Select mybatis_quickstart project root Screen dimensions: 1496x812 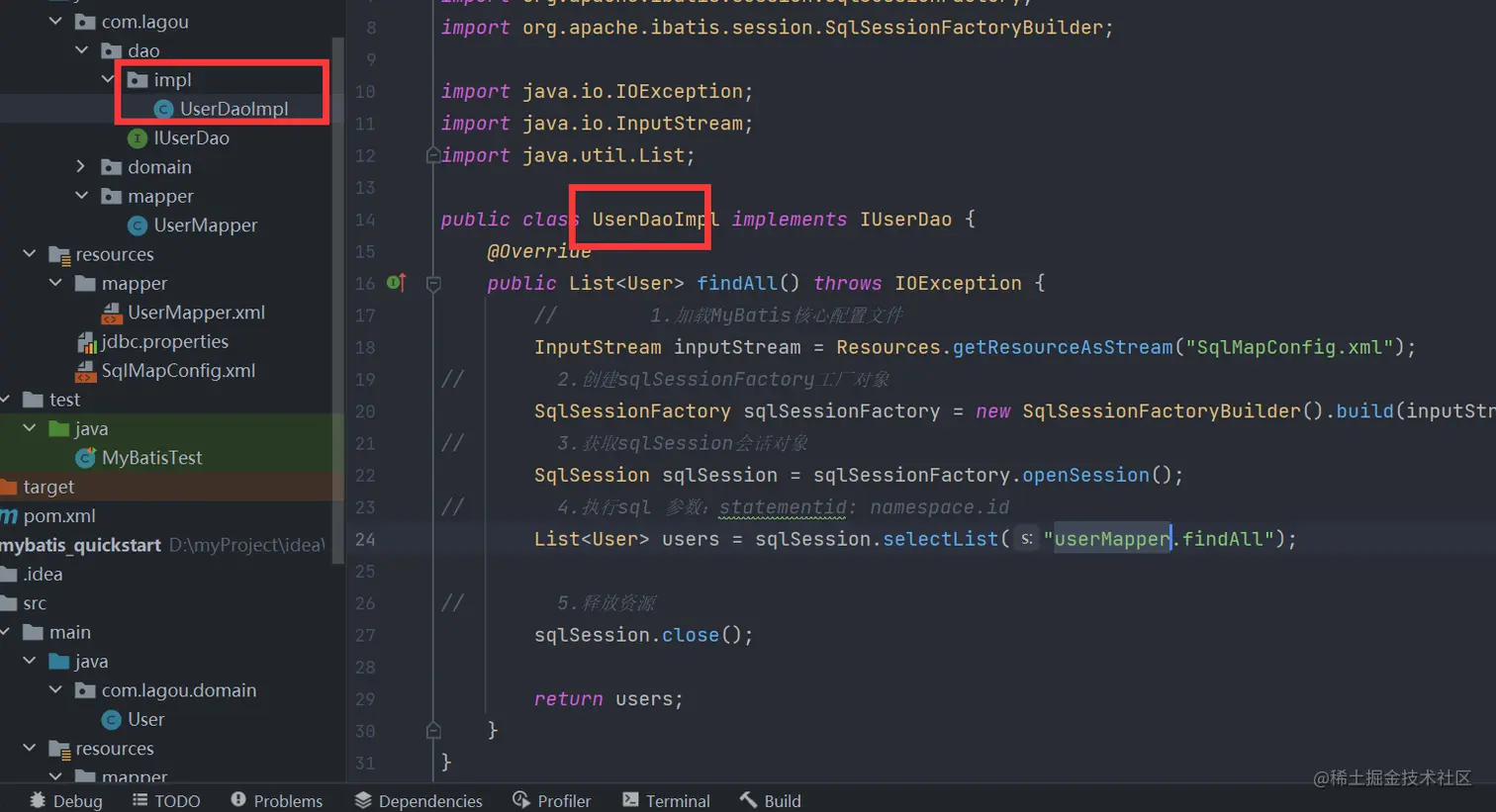81,545
